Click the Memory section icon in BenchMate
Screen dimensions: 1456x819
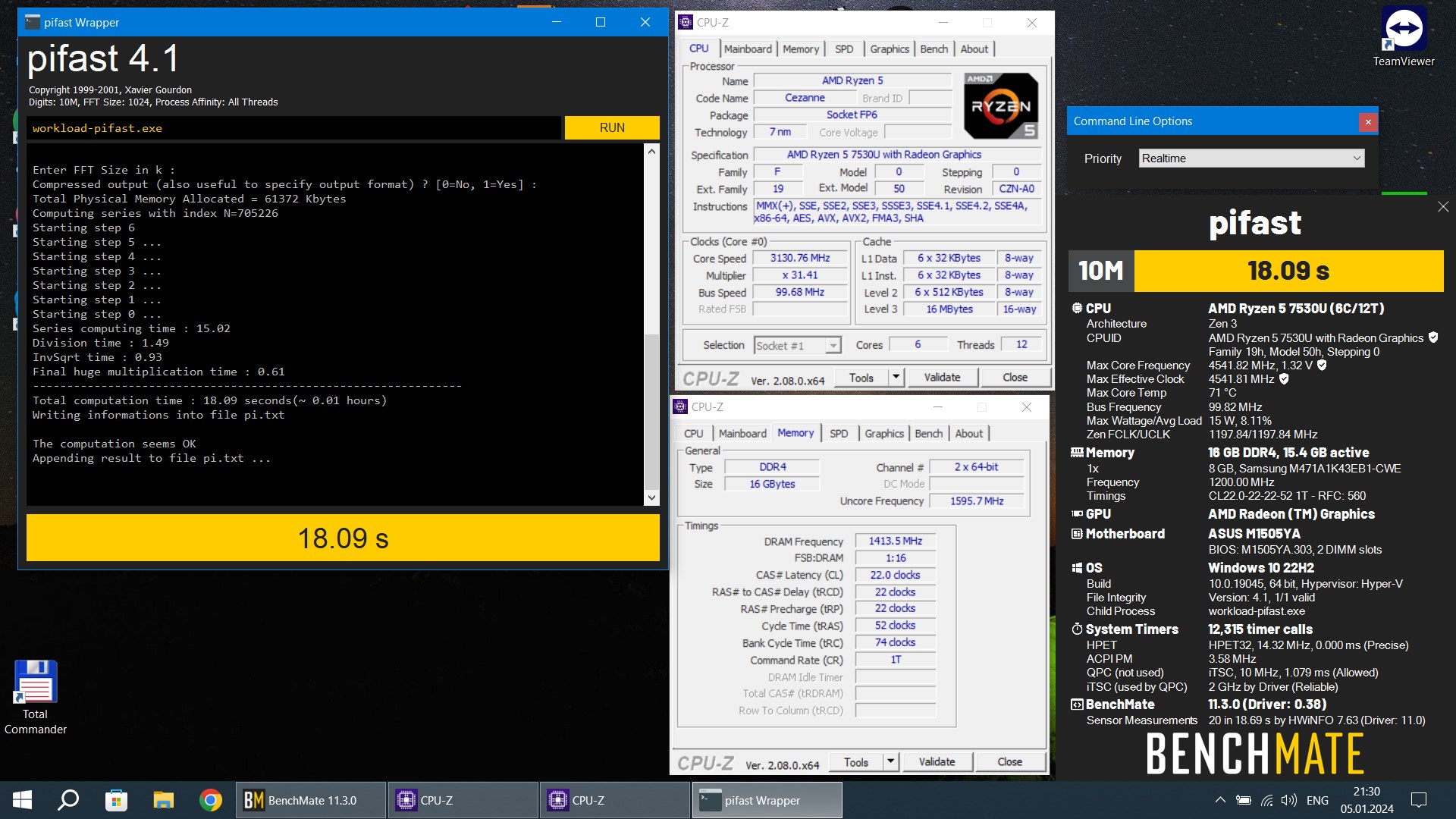[1077, 452]
